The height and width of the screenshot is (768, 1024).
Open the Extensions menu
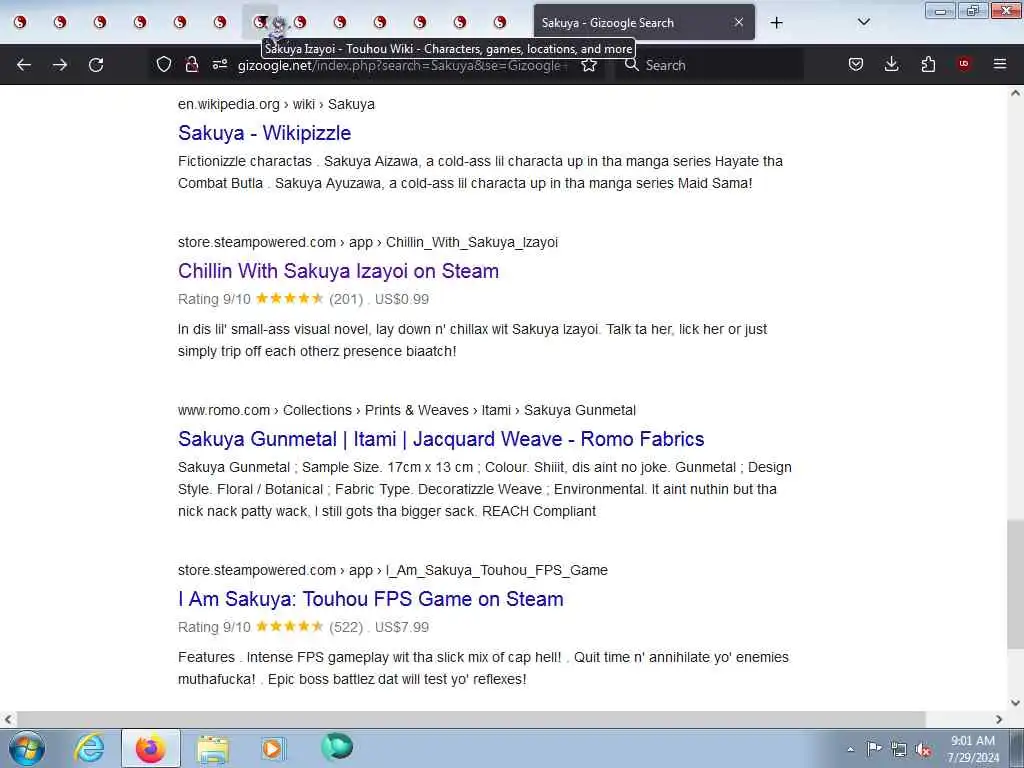coord(928,64)
